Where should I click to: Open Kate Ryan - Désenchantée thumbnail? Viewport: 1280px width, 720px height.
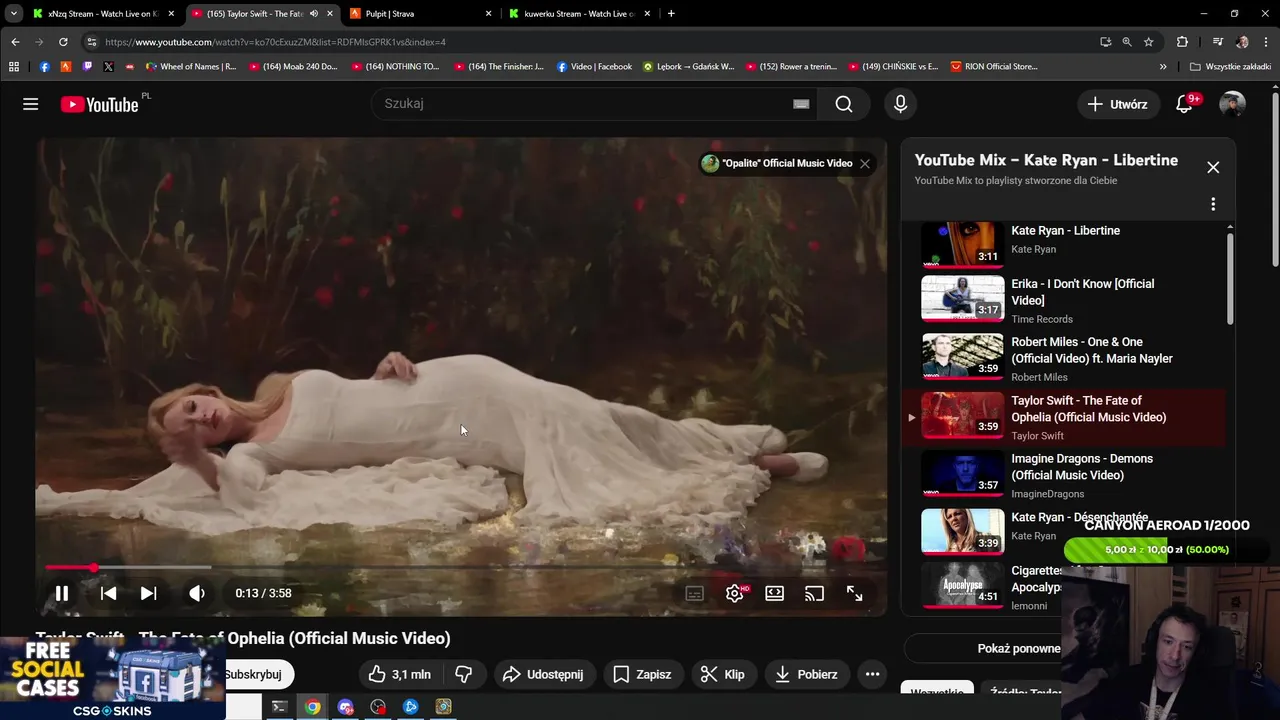(x=962, y=531)
